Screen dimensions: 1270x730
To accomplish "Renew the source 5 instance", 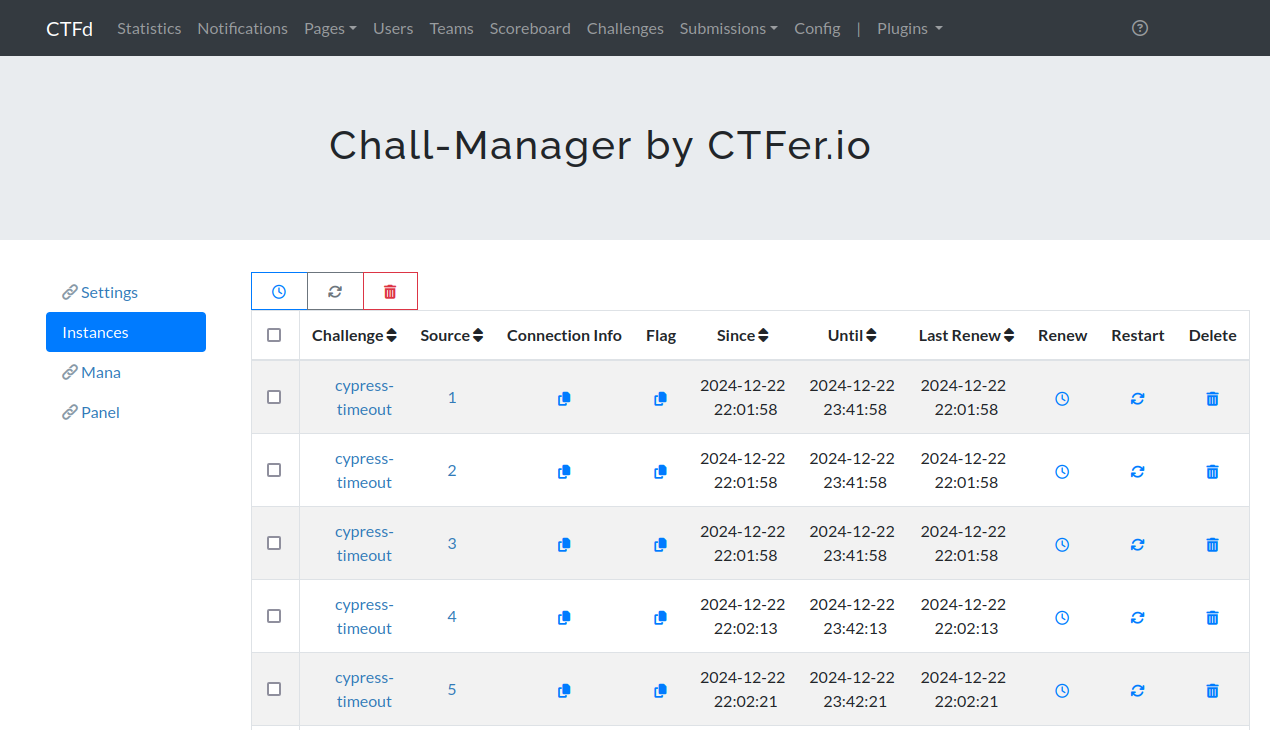I will (1062, 690).
